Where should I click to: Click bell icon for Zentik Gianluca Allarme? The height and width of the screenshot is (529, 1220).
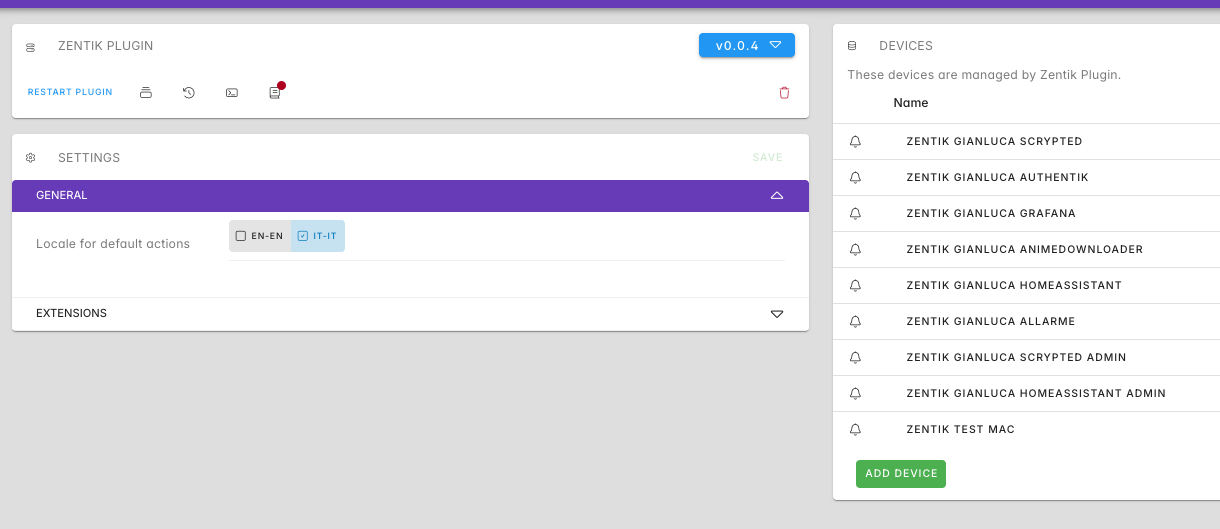click(855, 322)
